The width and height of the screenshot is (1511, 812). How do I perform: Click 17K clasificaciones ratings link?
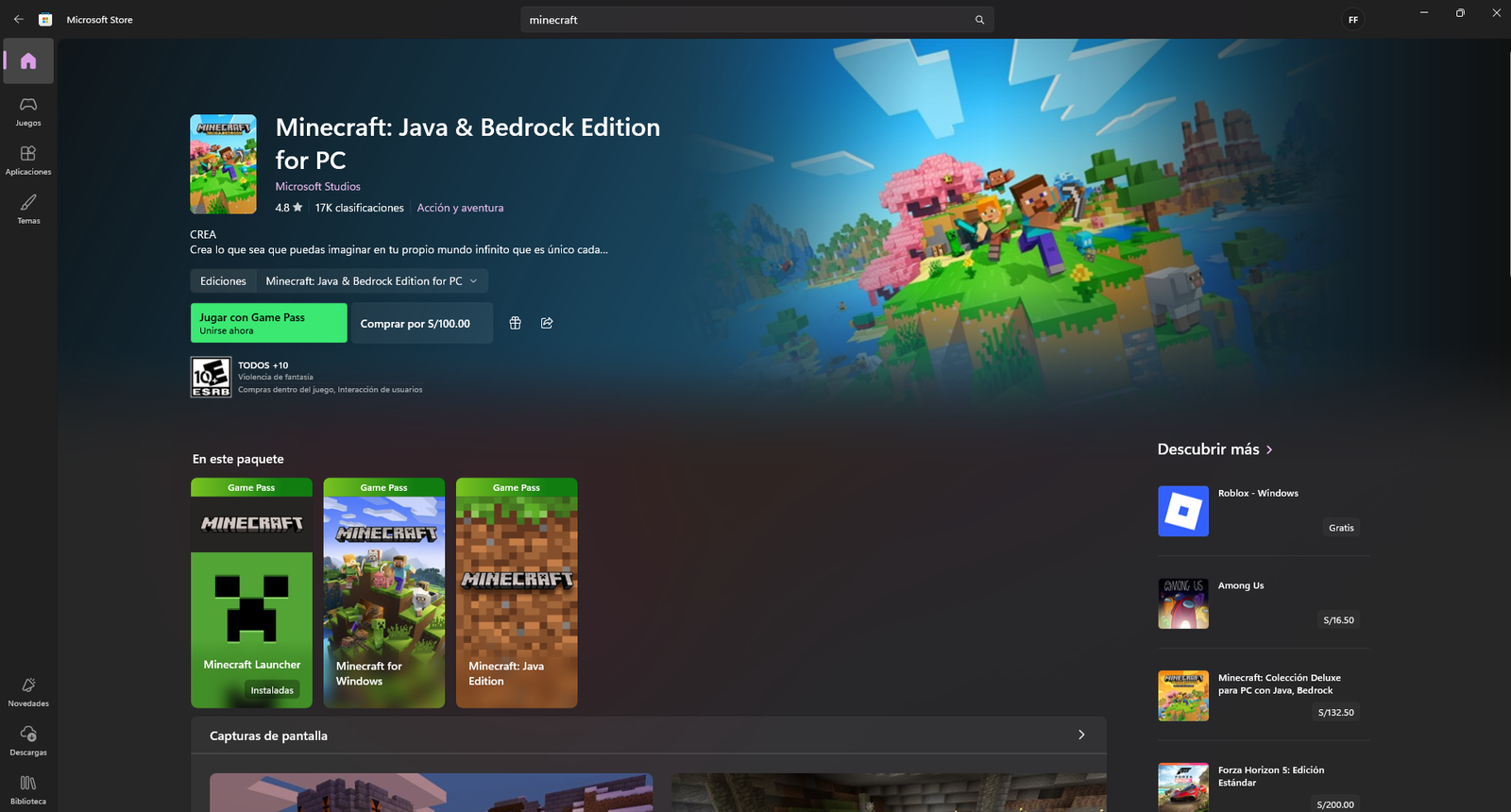(359, 208)
